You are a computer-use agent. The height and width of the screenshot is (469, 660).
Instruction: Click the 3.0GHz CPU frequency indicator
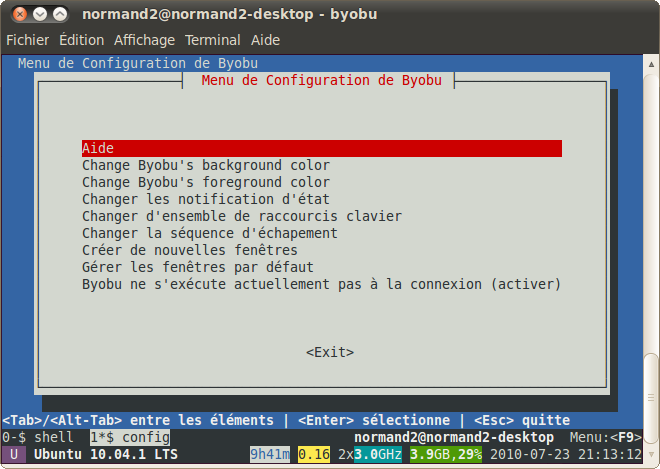coord(378,455)
